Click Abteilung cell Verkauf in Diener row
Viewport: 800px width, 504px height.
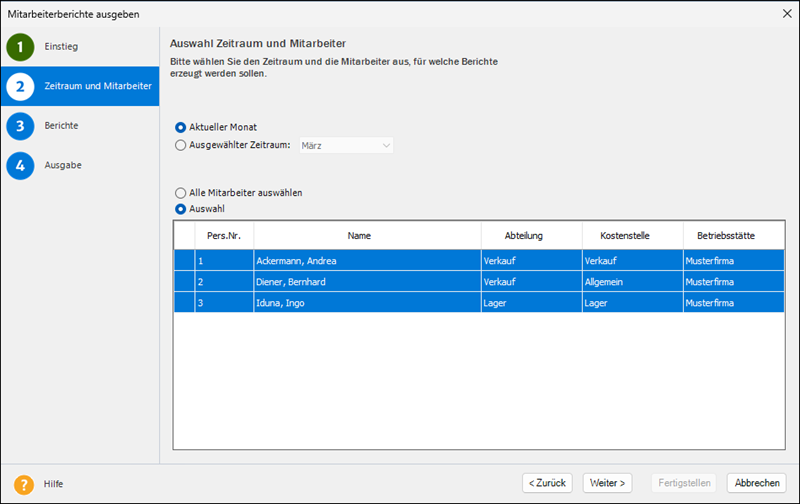(x=532, y=282)
